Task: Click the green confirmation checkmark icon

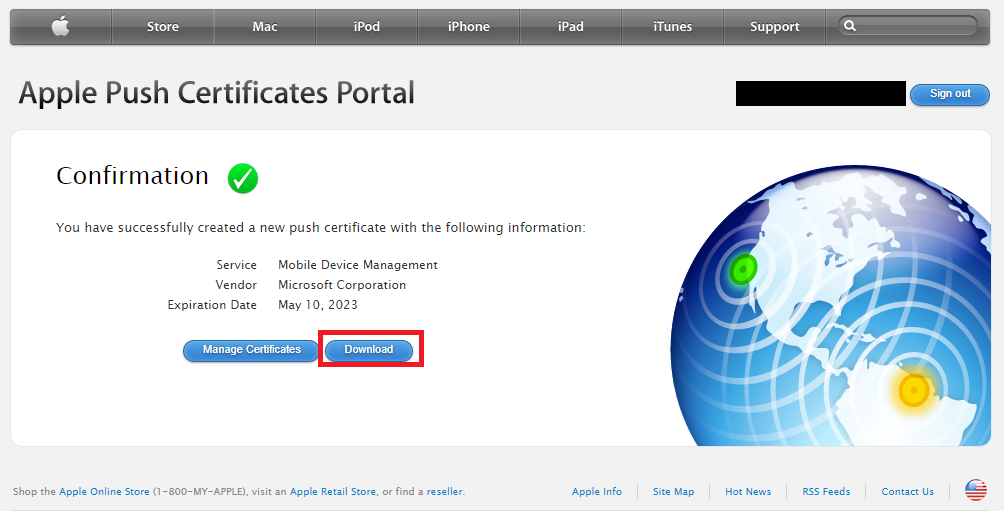Action: 243,178
